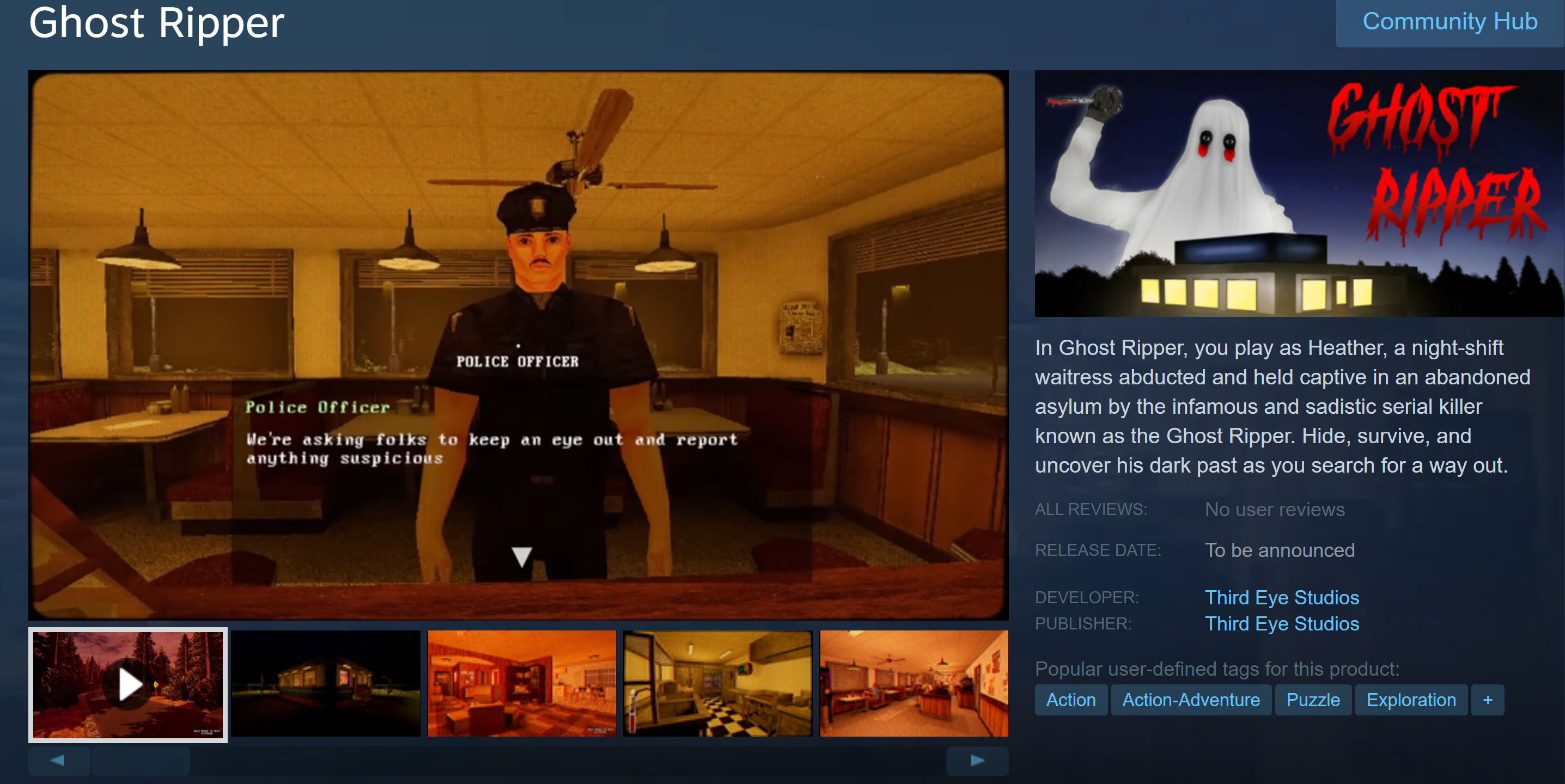Click the 'PUBLISHER:' label
The width and height of the screenshot is (1565, 784).
(x=1083, y=624)
